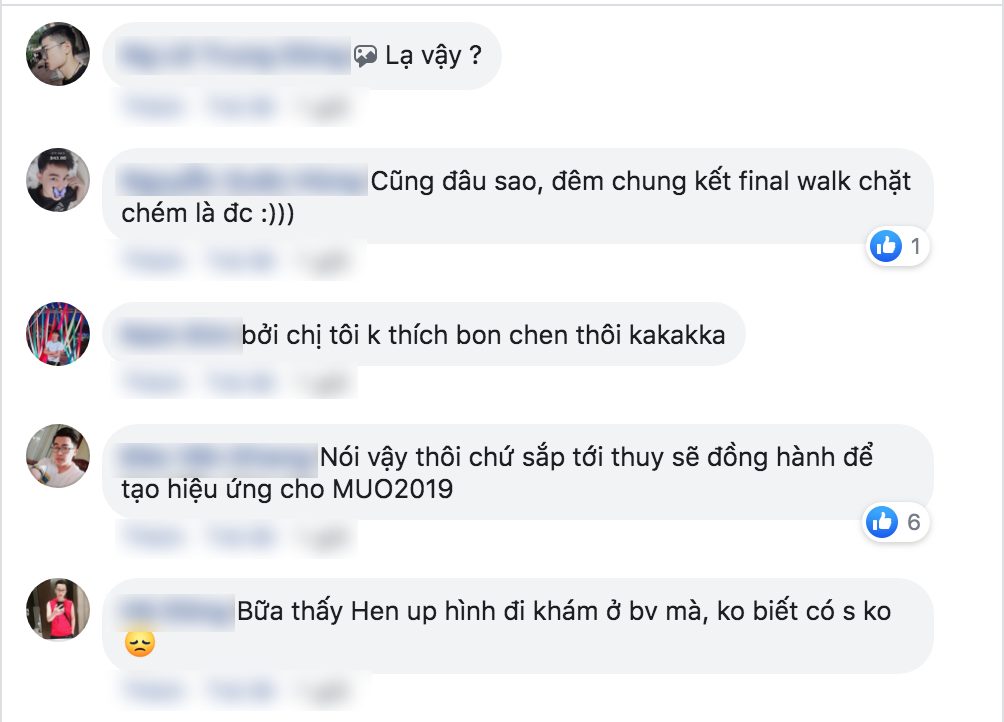Open the red-shirt avatar beside "Bữa thấy Hen" comment

[58, 609]
